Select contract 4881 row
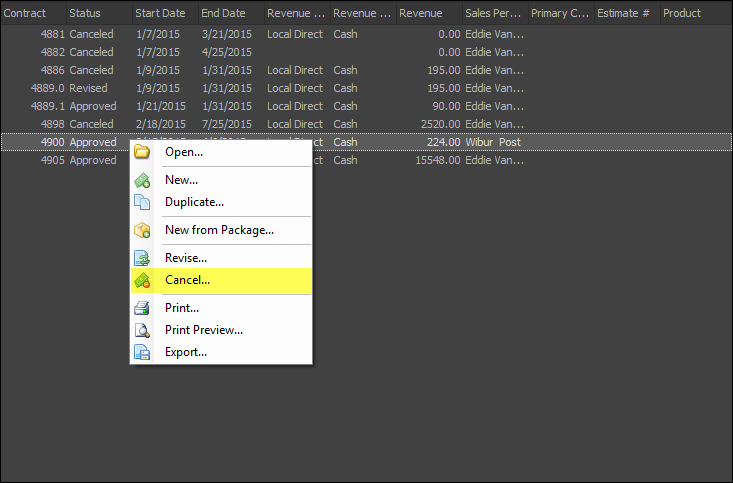733x483 pixels. 366,34
